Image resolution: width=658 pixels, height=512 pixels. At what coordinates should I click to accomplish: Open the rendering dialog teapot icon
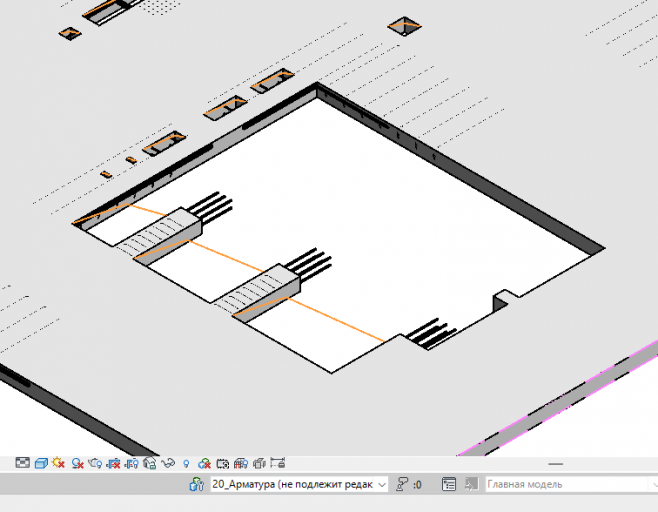[x=95, y=463]
